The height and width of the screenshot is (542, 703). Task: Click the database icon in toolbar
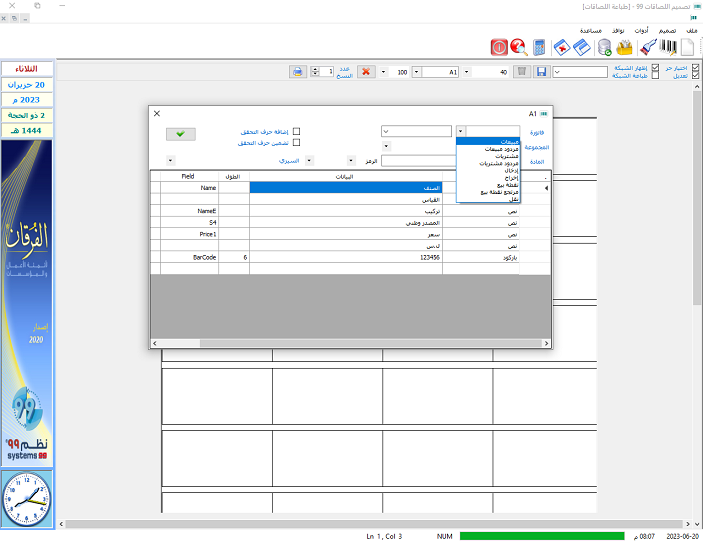(604, 47)
